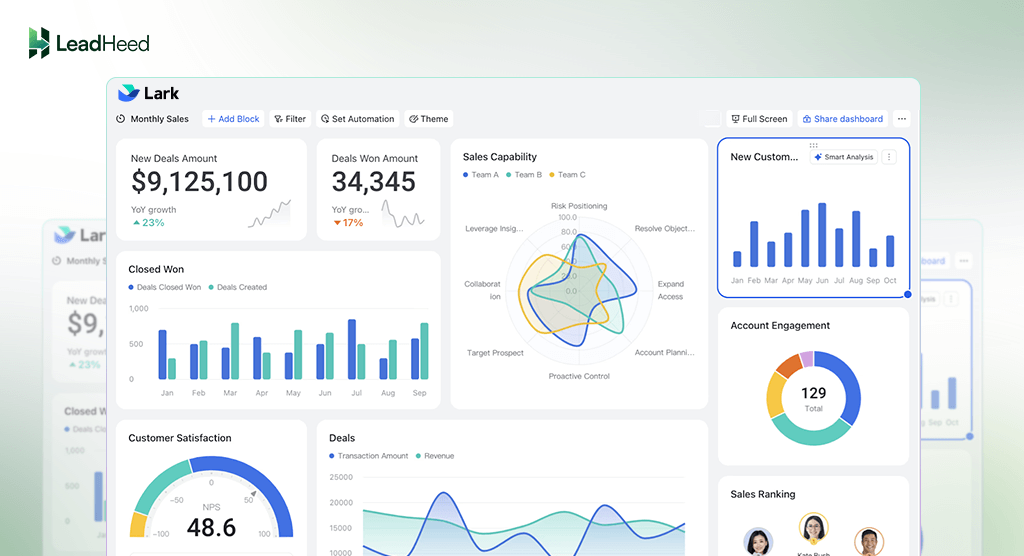Click Share dashboard

click(x=842, y=119)
